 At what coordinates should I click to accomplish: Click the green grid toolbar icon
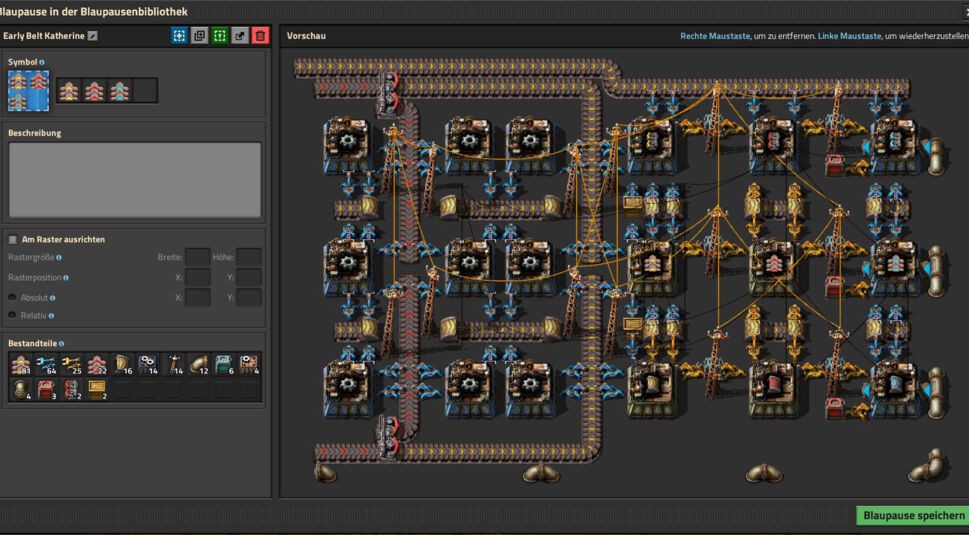tap(220, 36)
